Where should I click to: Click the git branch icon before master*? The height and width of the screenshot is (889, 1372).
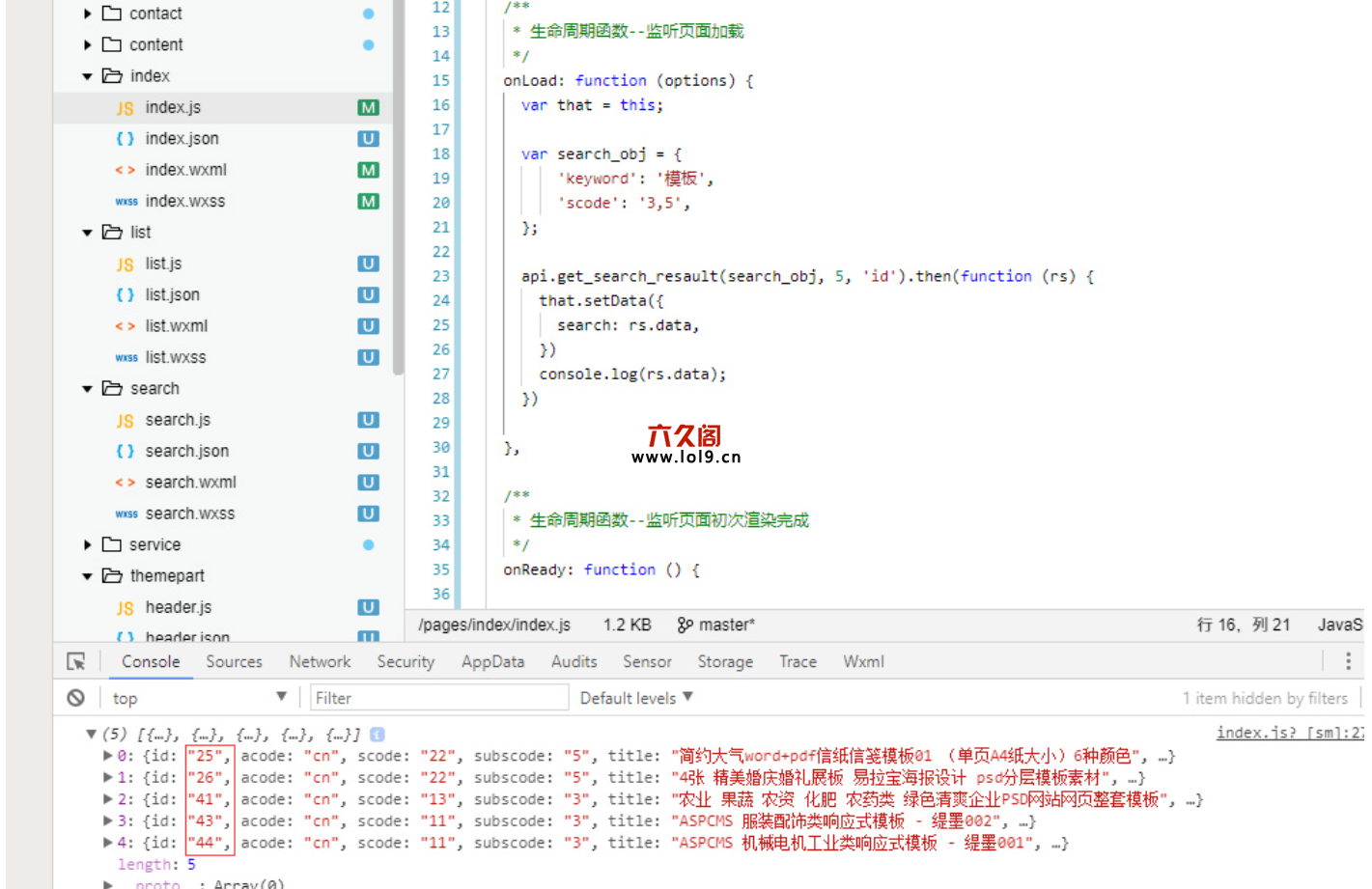tap(685, 625)
